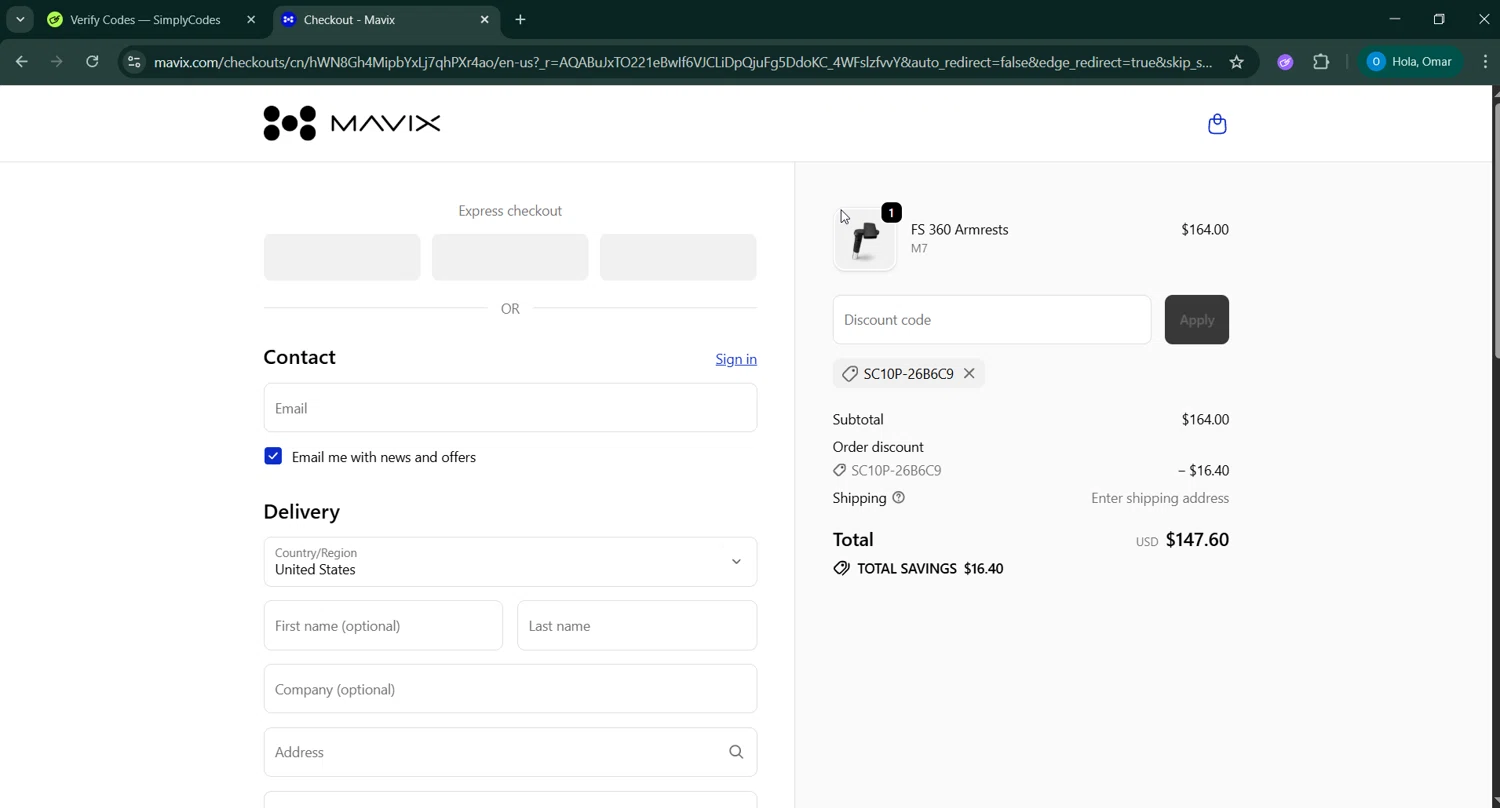Image resolution: width=1500 pixels, height=808 pixels.
Task: Click the – $16.40 discount amount
Action: 1203,470
